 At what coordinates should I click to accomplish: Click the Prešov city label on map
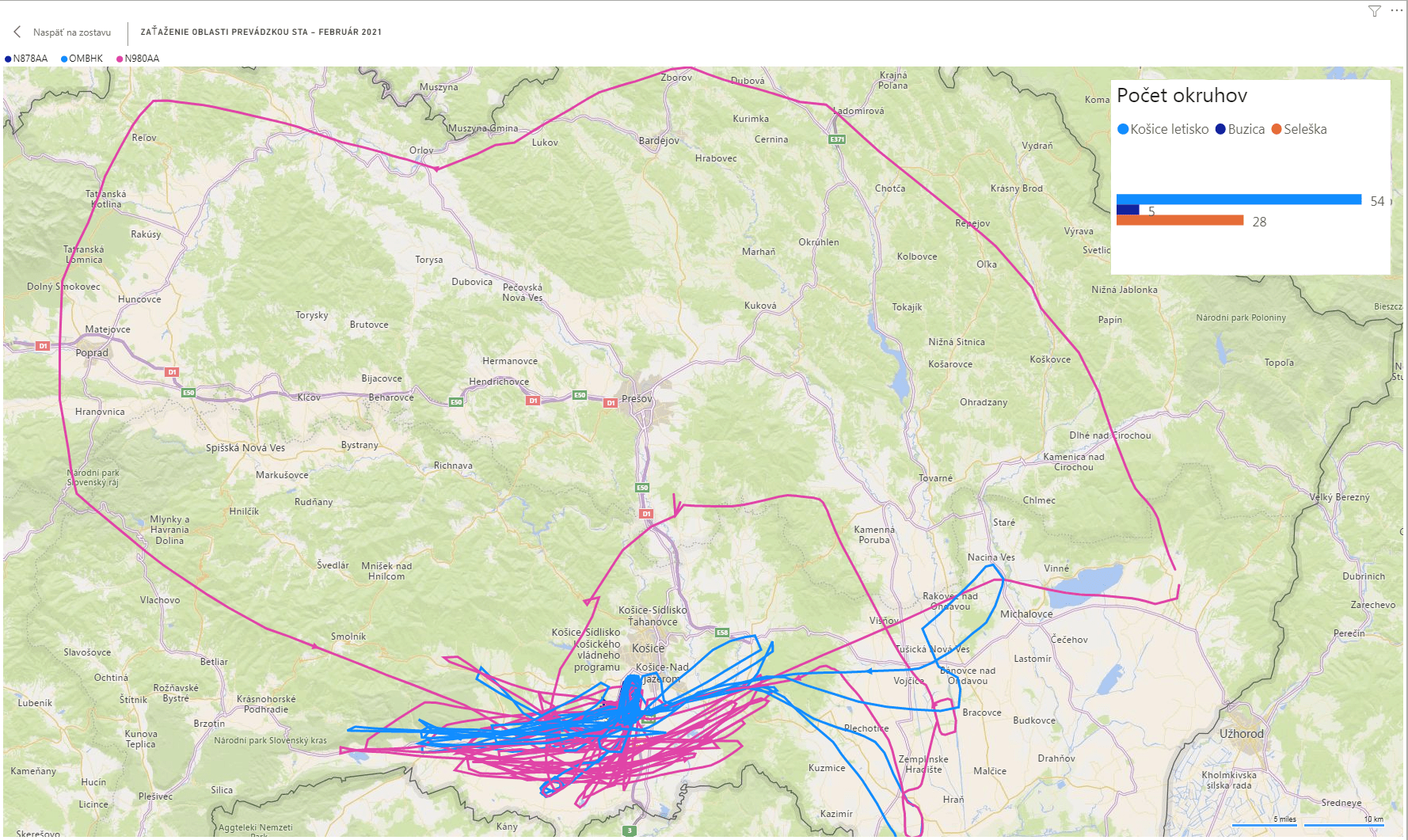tap(637, 398)
